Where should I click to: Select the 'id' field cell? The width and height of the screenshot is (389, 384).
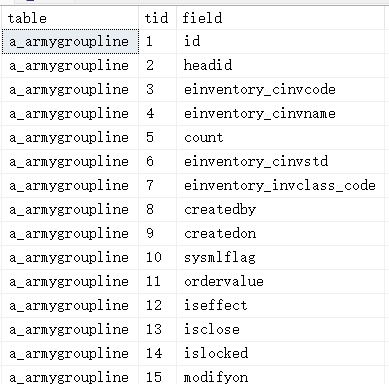pyautogui.click(x=280, y=42)
